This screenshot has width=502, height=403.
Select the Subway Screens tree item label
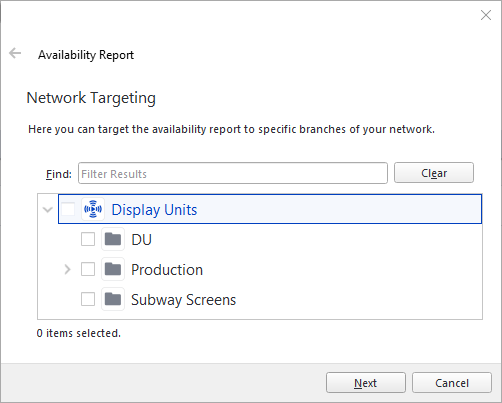(x=184, y=300)
